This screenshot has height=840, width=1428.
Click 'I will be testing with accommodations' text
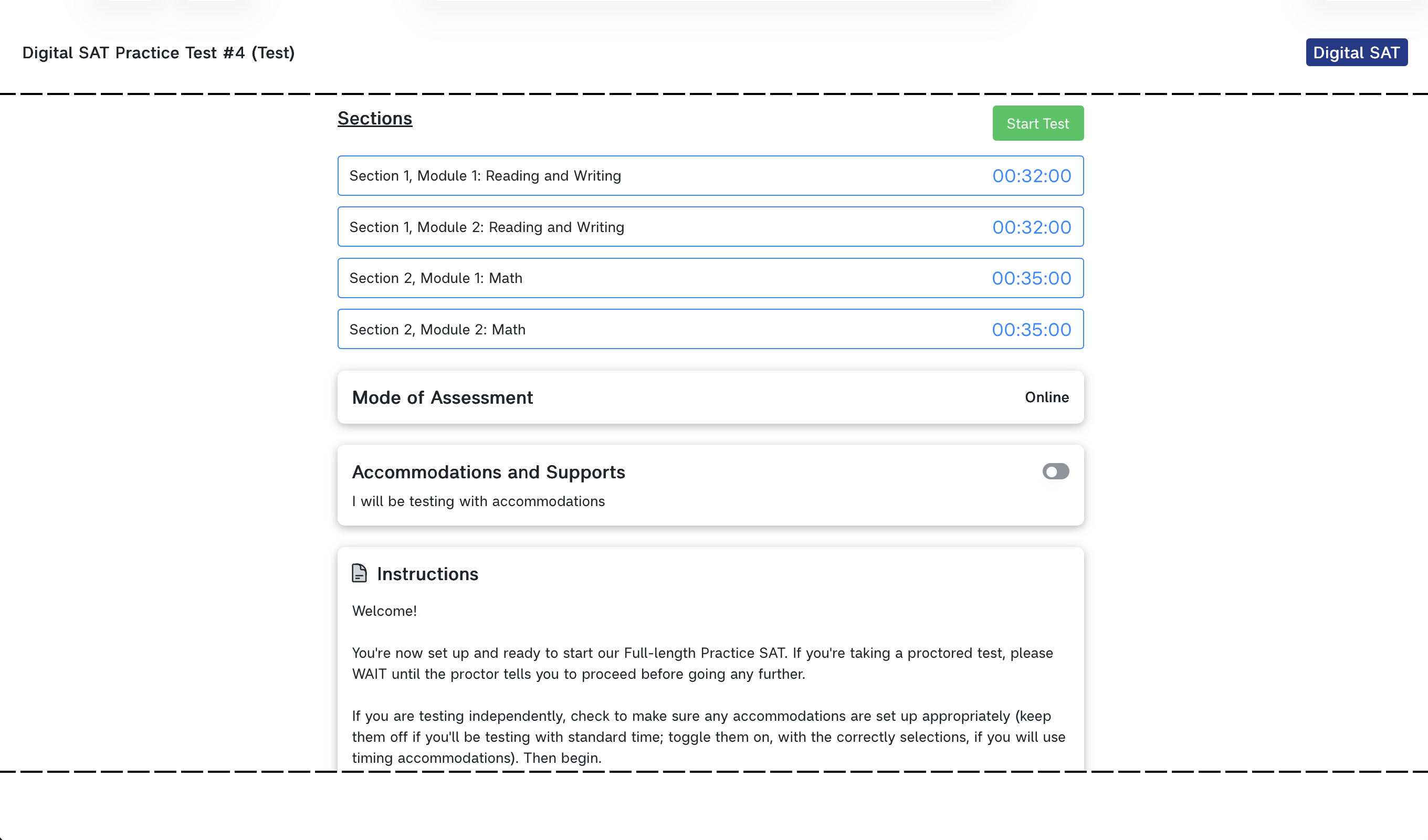click(x=478, y=501)
